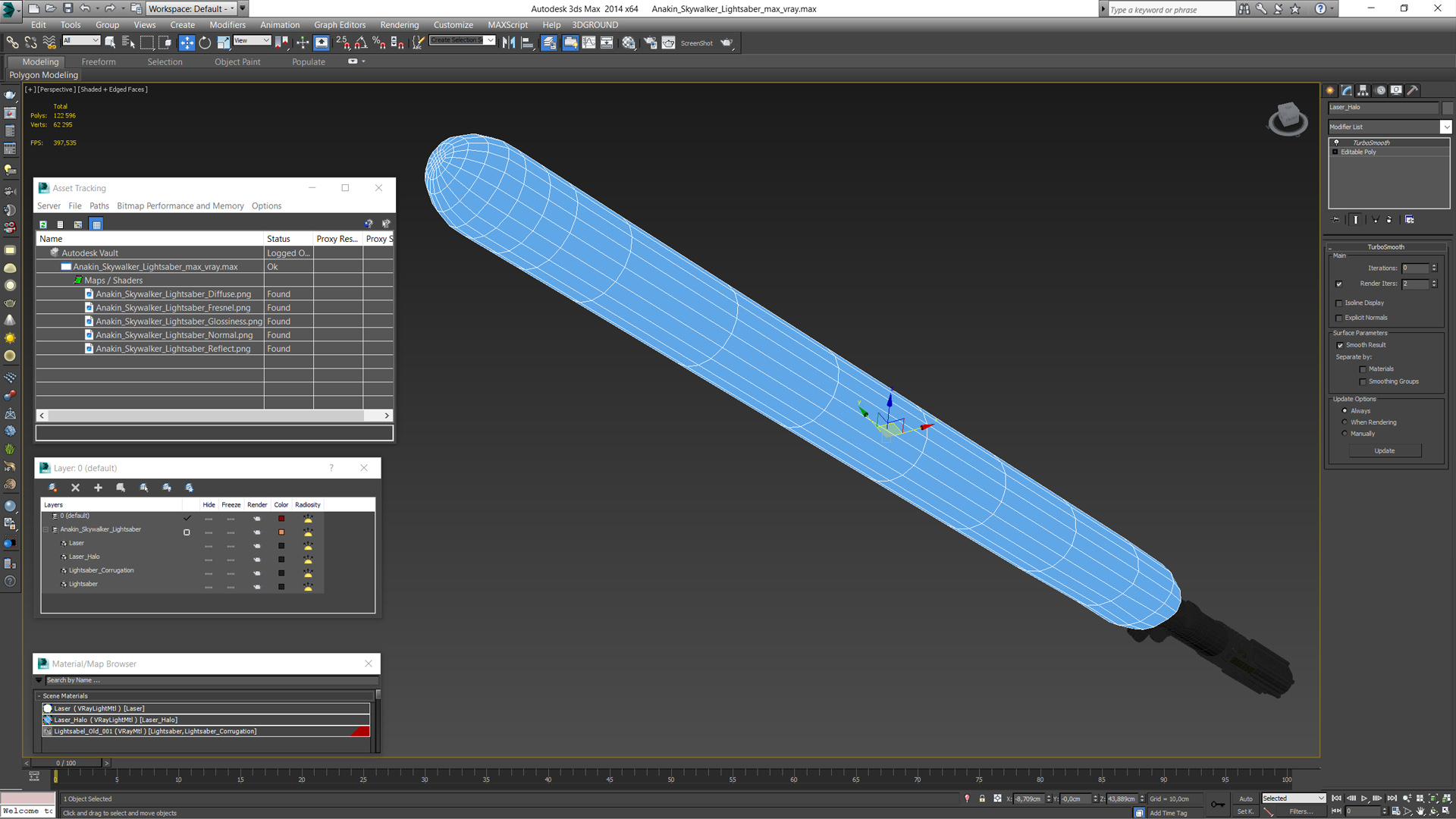Click the TurboSmooth lightbulb icon
1456x819 pixels.
coord(1336,143)
